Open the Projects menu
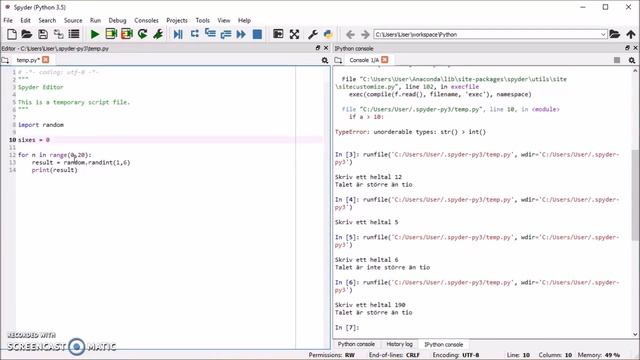The image size is (640, 360). 177,20
